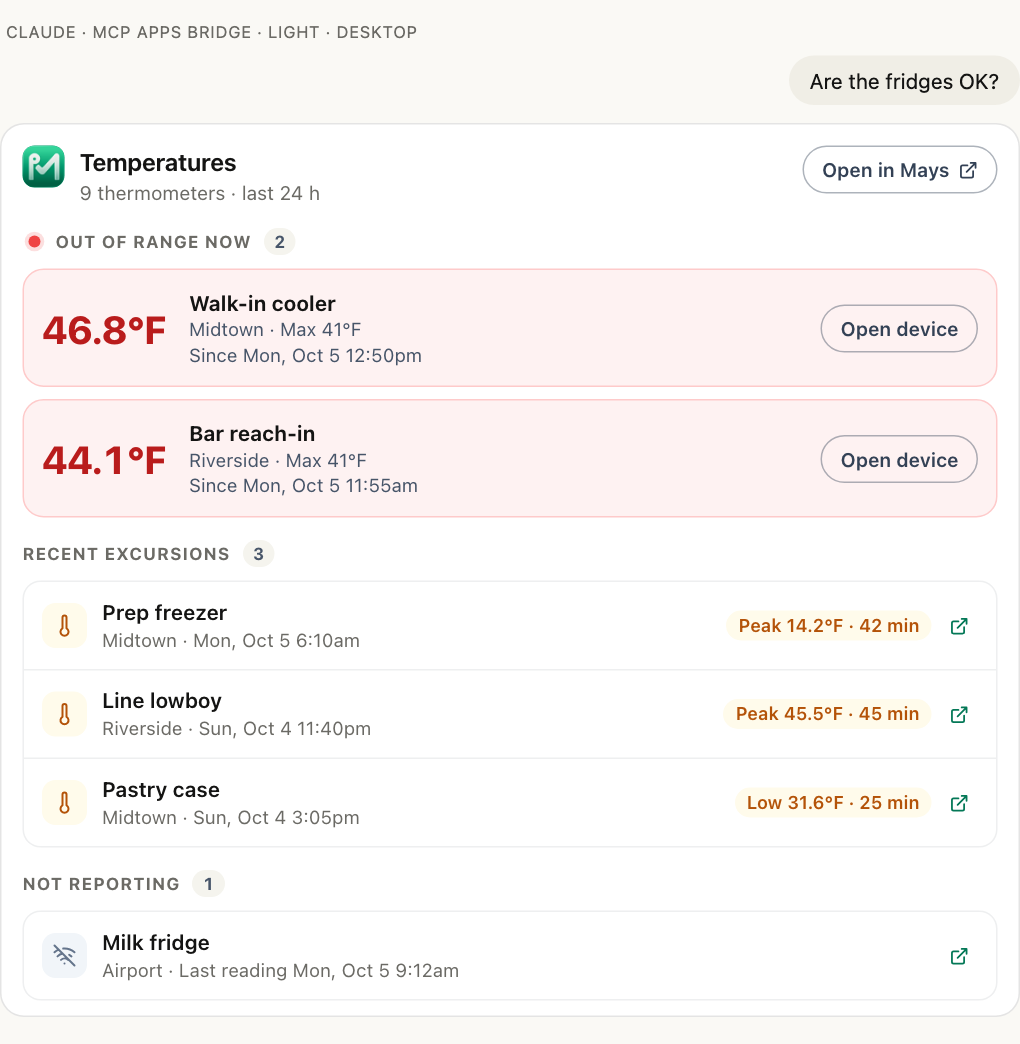Viewport: 1020px width, 1044px height.
Task: Click the Prep freezer thermometer icon
Action: click(65, 626)
